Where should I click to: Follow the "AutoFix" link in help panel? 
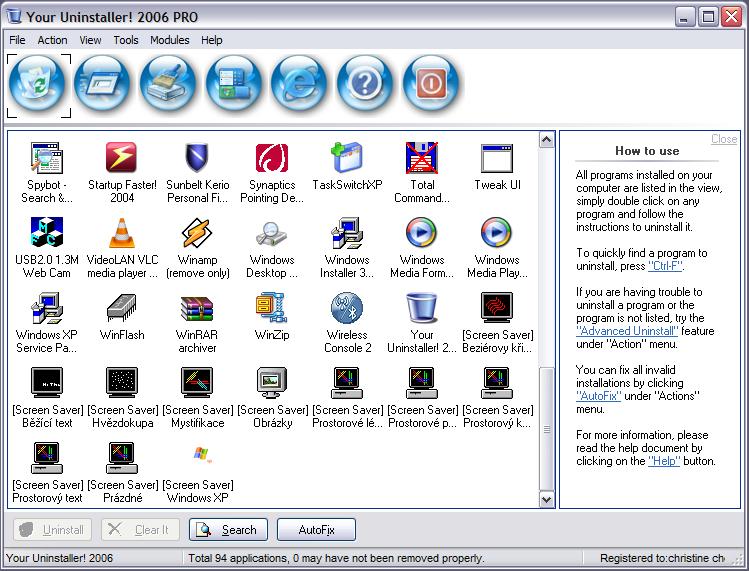tap(599, 396)
